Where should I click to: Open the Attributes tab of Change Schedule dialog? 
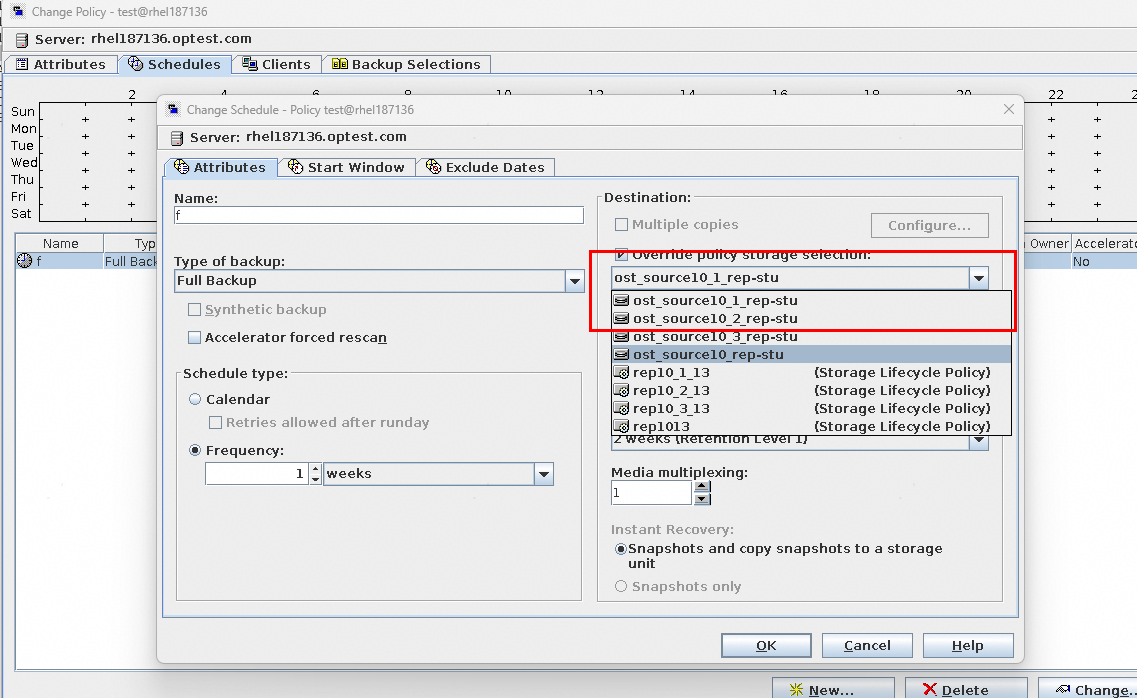(220, 167)
